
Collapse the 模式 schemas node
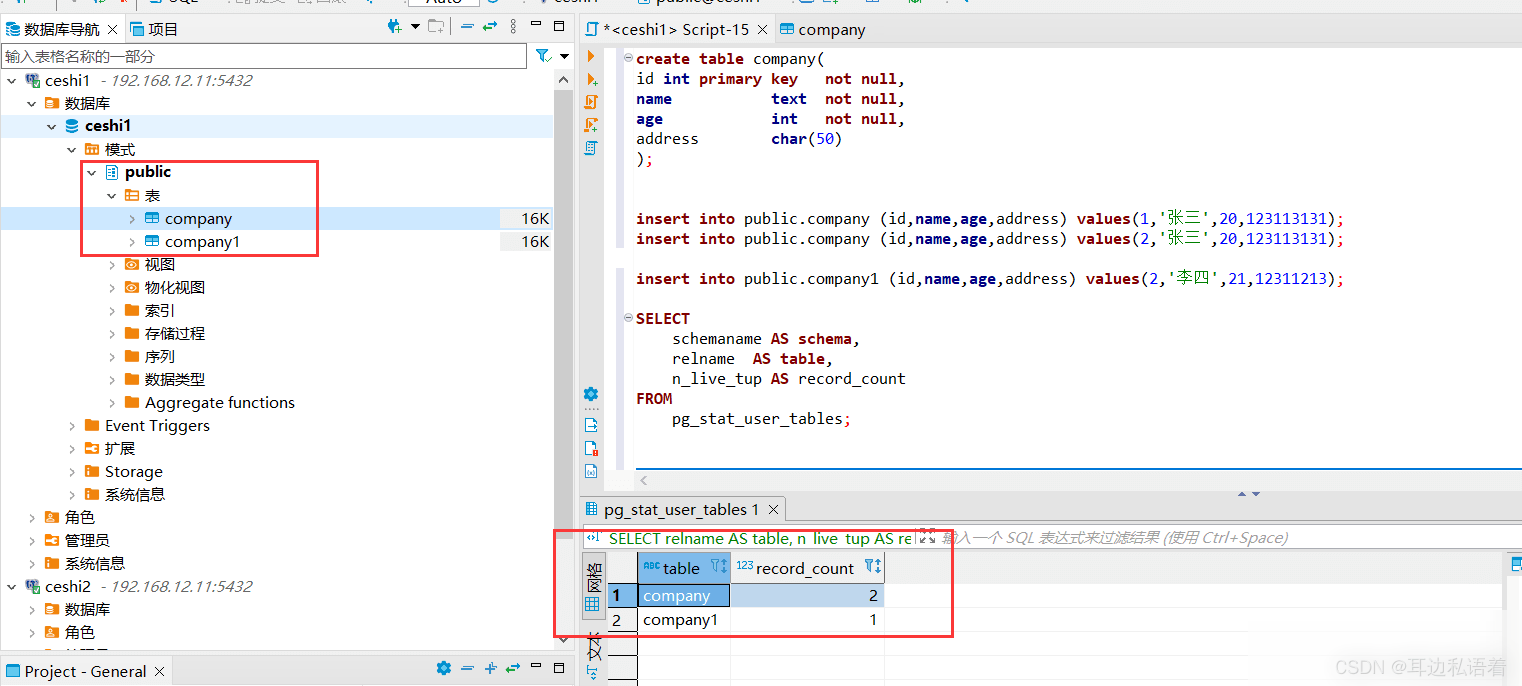[72, 149]
